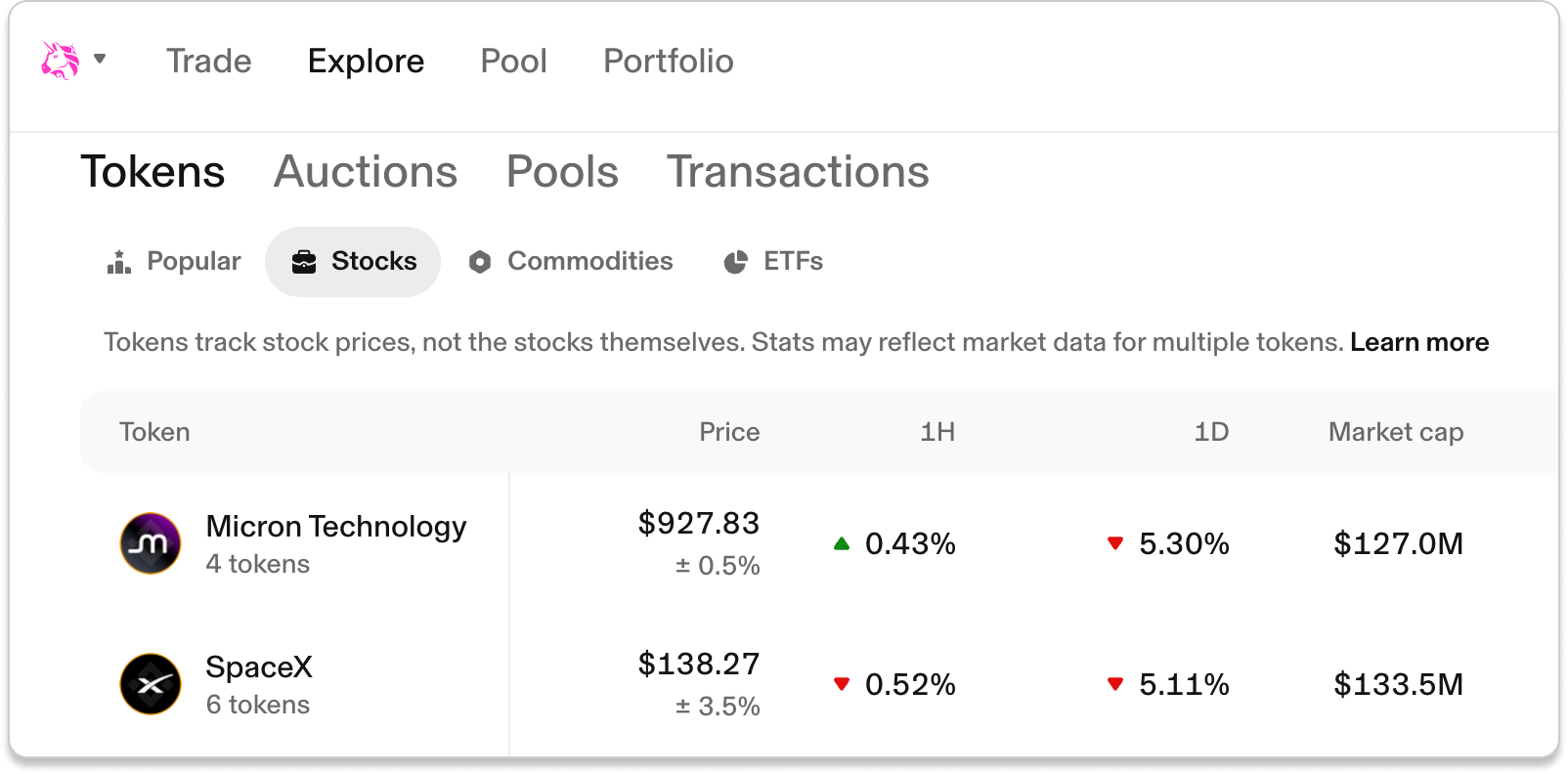Screen dimensions: 1568x774
Task: Choose the ETFs pie chart icon
Action: click(735, 262)
